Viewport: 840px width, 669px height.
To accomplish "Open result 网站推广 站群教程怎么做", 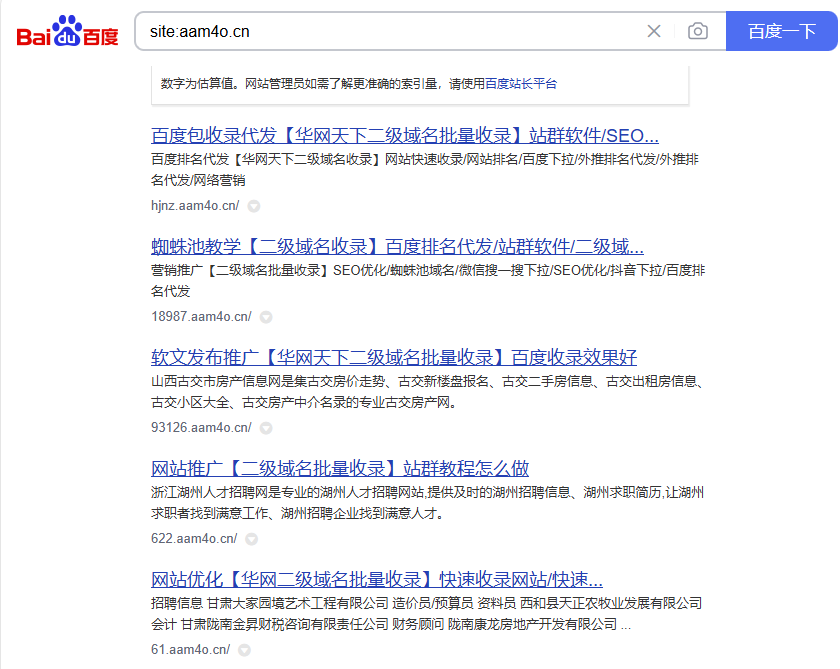I will (340, 468).
